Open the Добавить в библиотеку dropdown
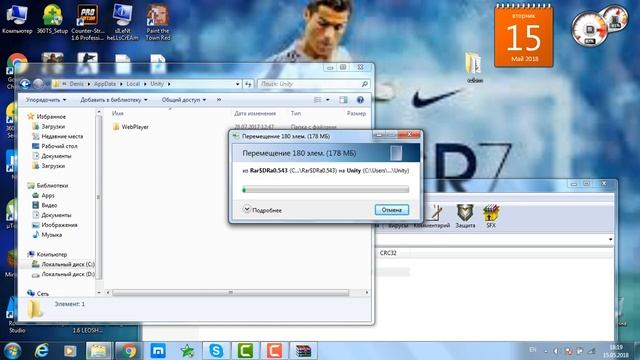The height and width of the screenshot is (360, 640). point(113,100)
